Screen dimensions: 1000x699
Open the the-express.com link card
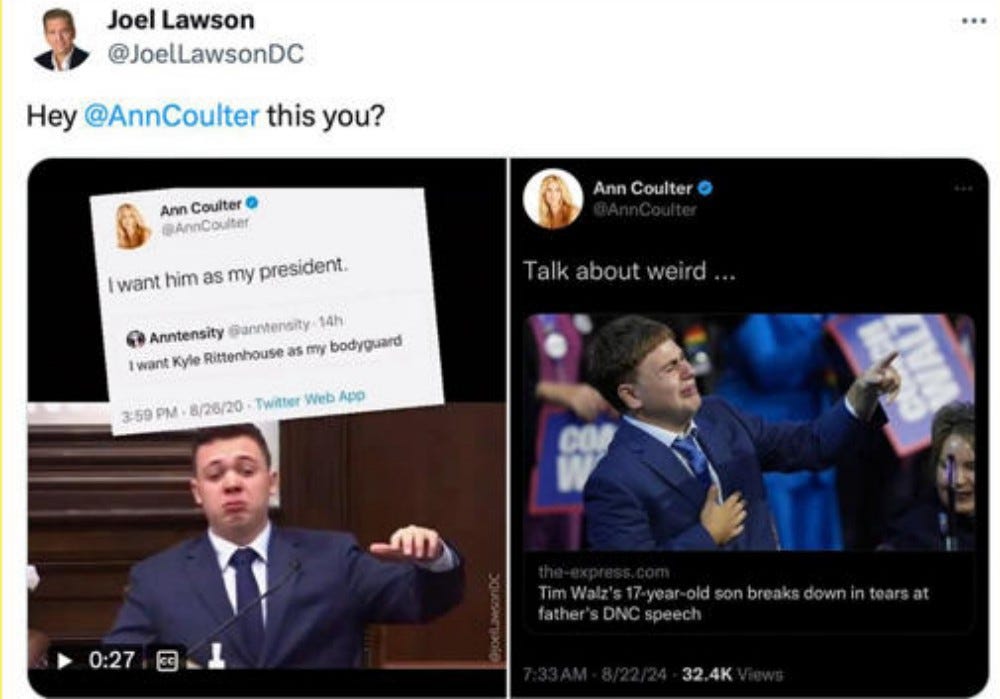(x=749, y=473)
